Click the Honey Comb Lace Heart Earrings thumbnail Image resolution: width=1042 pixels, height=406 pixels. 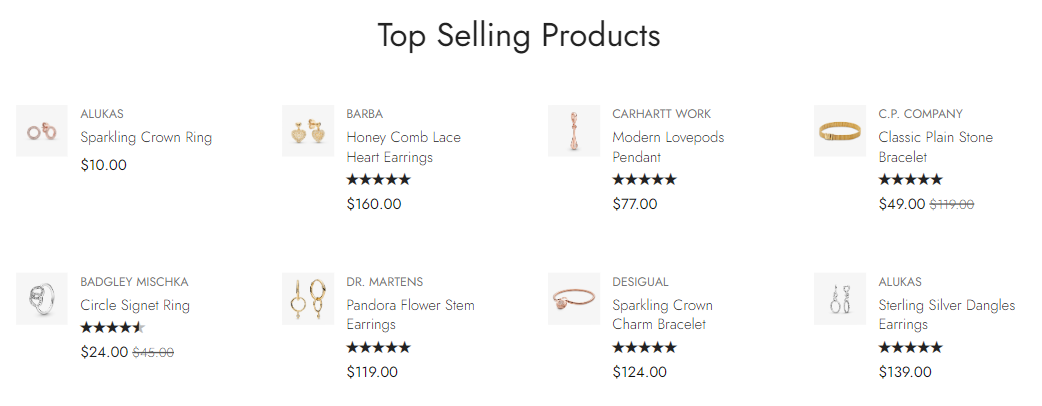308,131
